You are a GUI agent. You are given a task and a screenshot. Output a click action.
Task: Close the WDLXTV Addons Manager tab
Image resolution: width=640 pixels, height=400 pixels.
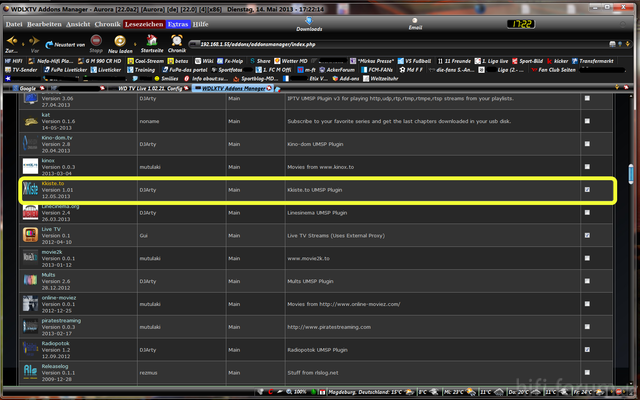click(x=269, y=88)
